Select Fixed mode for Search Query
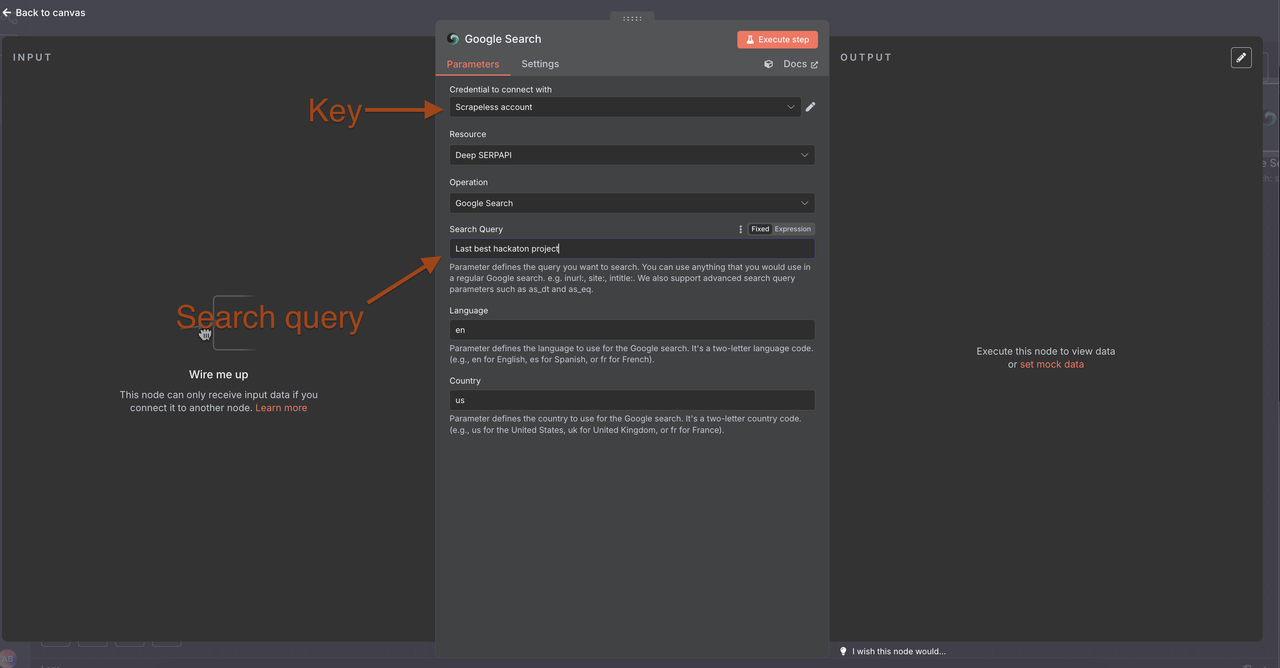The image size is (1280, 668). tap(760, 229)
